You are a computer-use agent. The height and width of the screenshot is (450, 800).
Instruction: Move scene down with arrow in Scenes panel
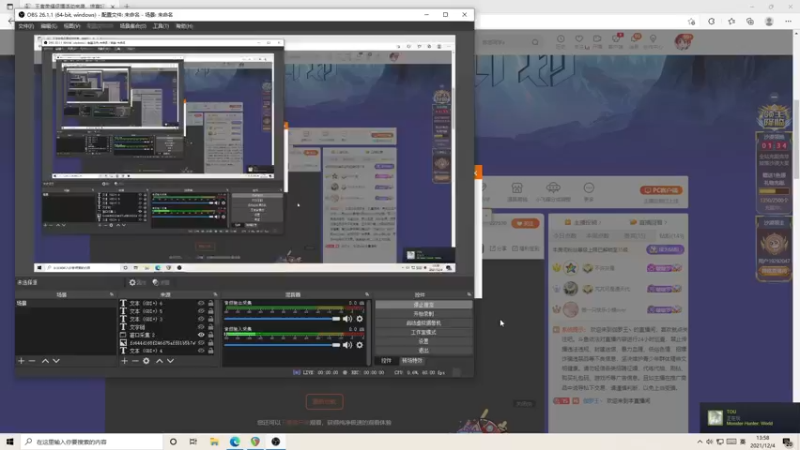click(56, 361)
